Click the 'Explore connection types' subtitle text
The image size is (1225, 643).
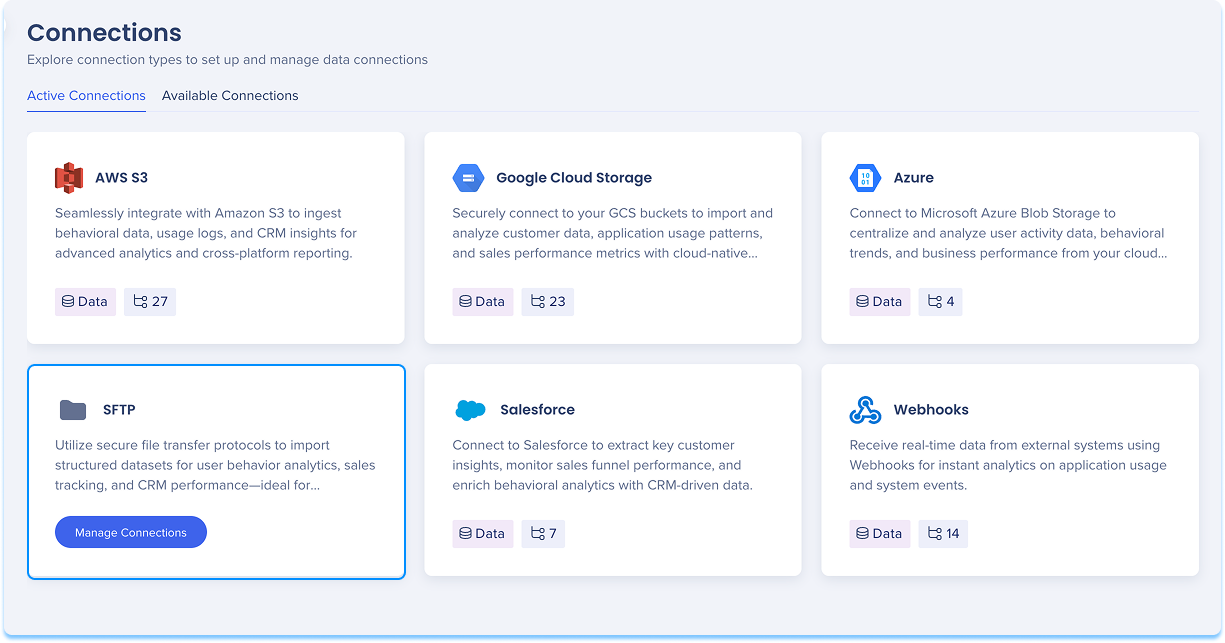(x=227, y=60)
